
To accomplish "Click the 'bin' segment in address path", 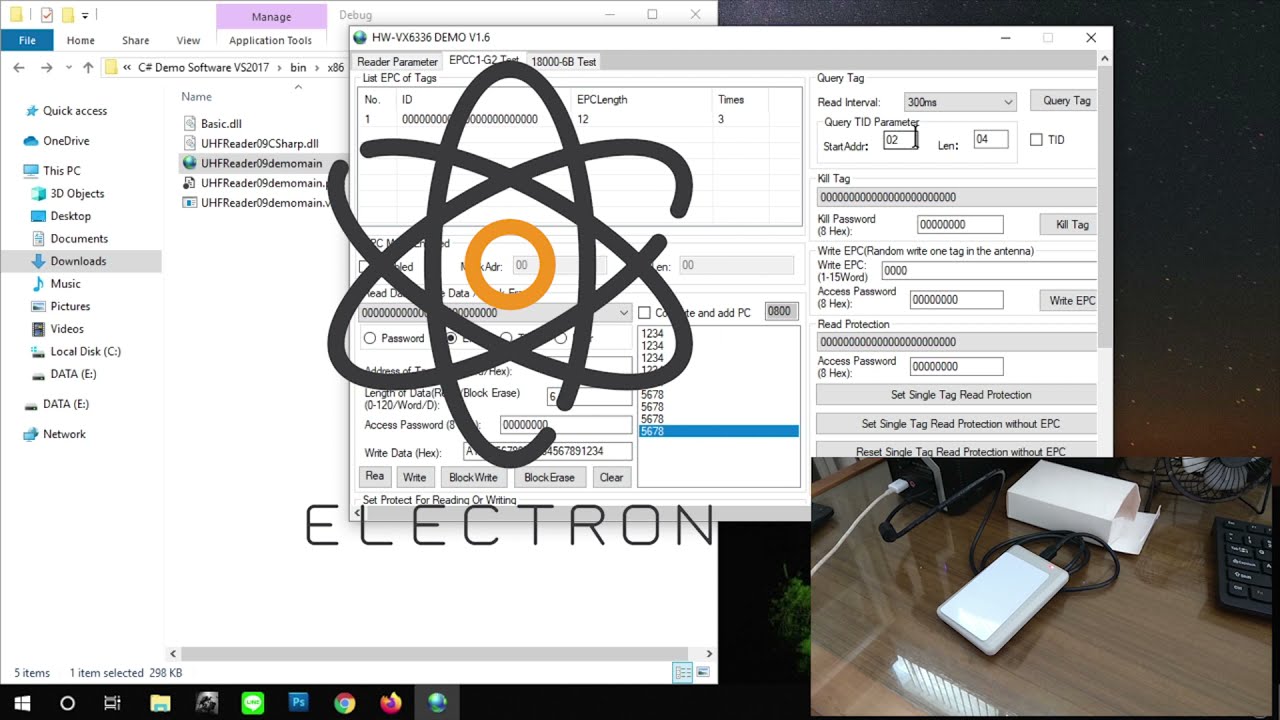I will pyautogui.click(x=298, y=68).
